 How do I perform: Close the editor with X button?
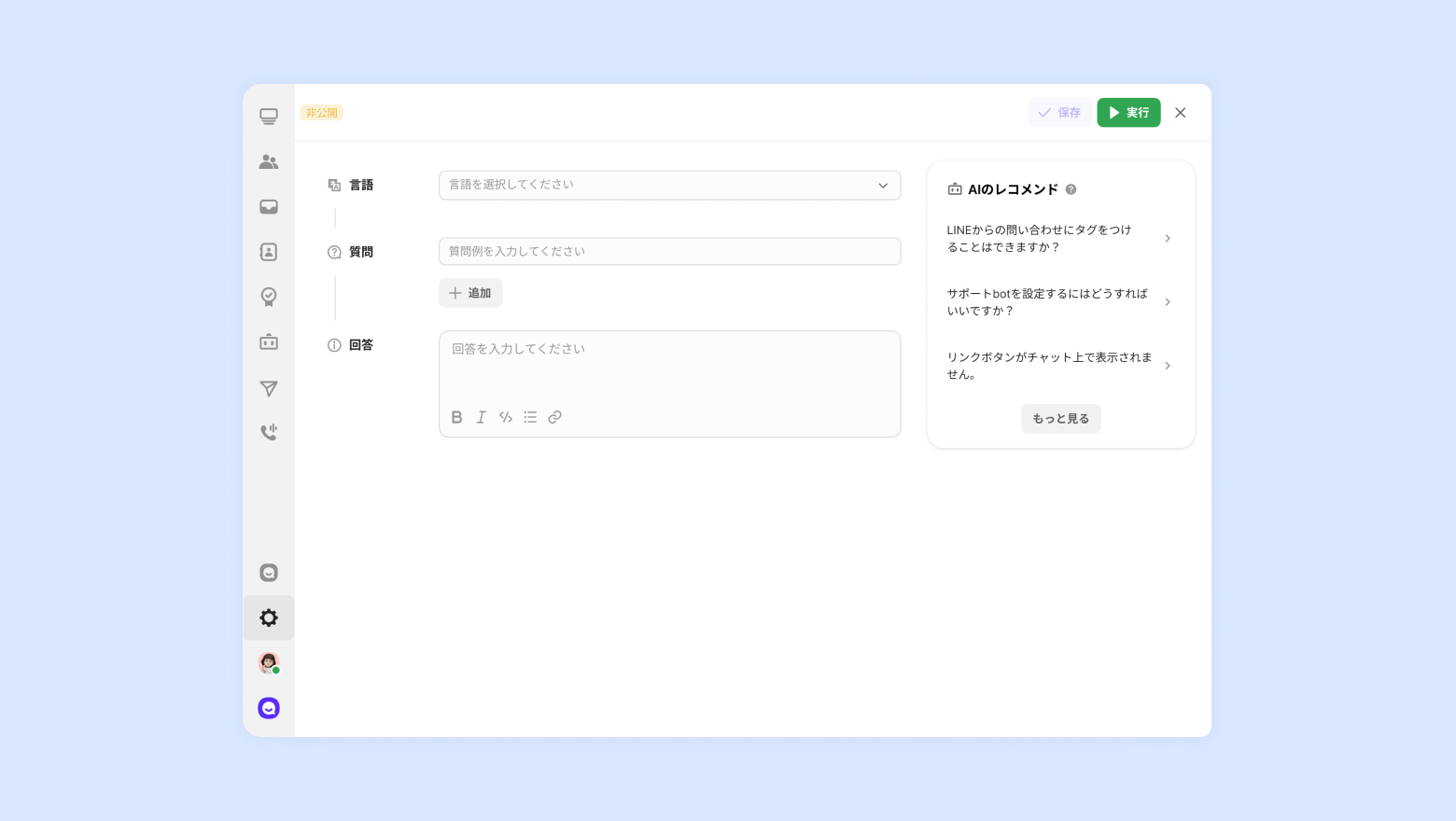coord(1181,113)
